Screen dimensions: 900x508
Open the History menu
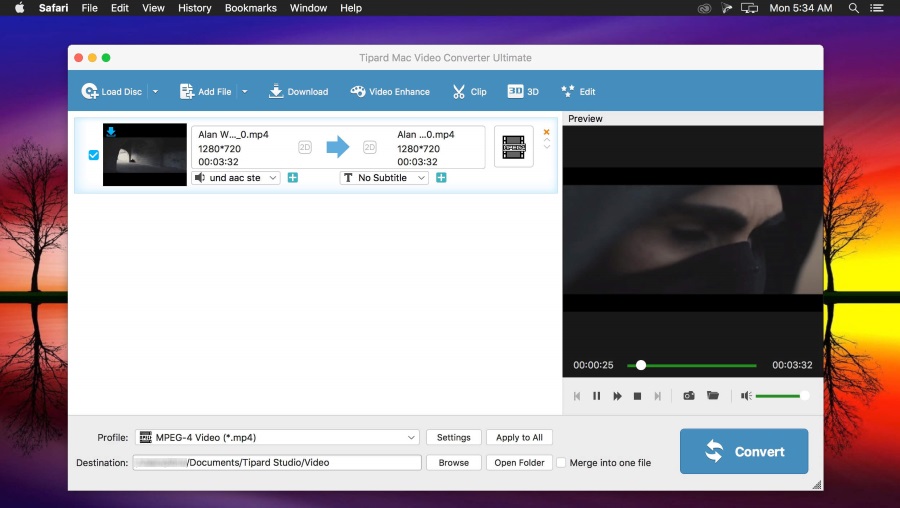[x=195, y=8]
